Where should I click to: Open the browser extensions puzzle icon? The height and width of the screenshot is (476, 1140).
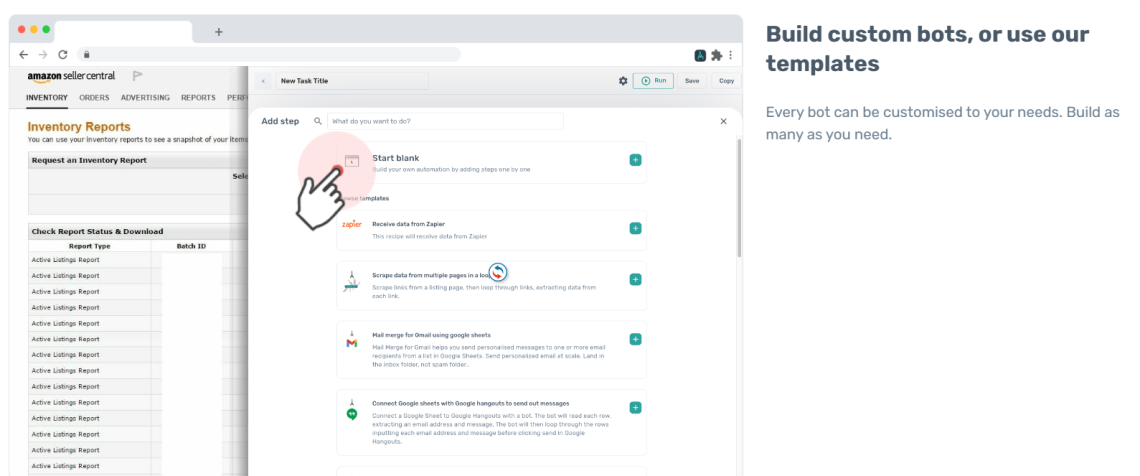pos(716,55)
